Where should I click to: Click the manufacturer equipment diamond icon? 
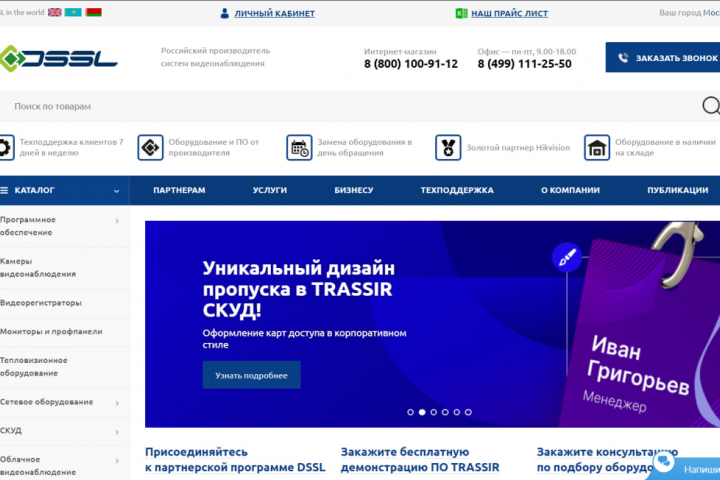point(150,147)
